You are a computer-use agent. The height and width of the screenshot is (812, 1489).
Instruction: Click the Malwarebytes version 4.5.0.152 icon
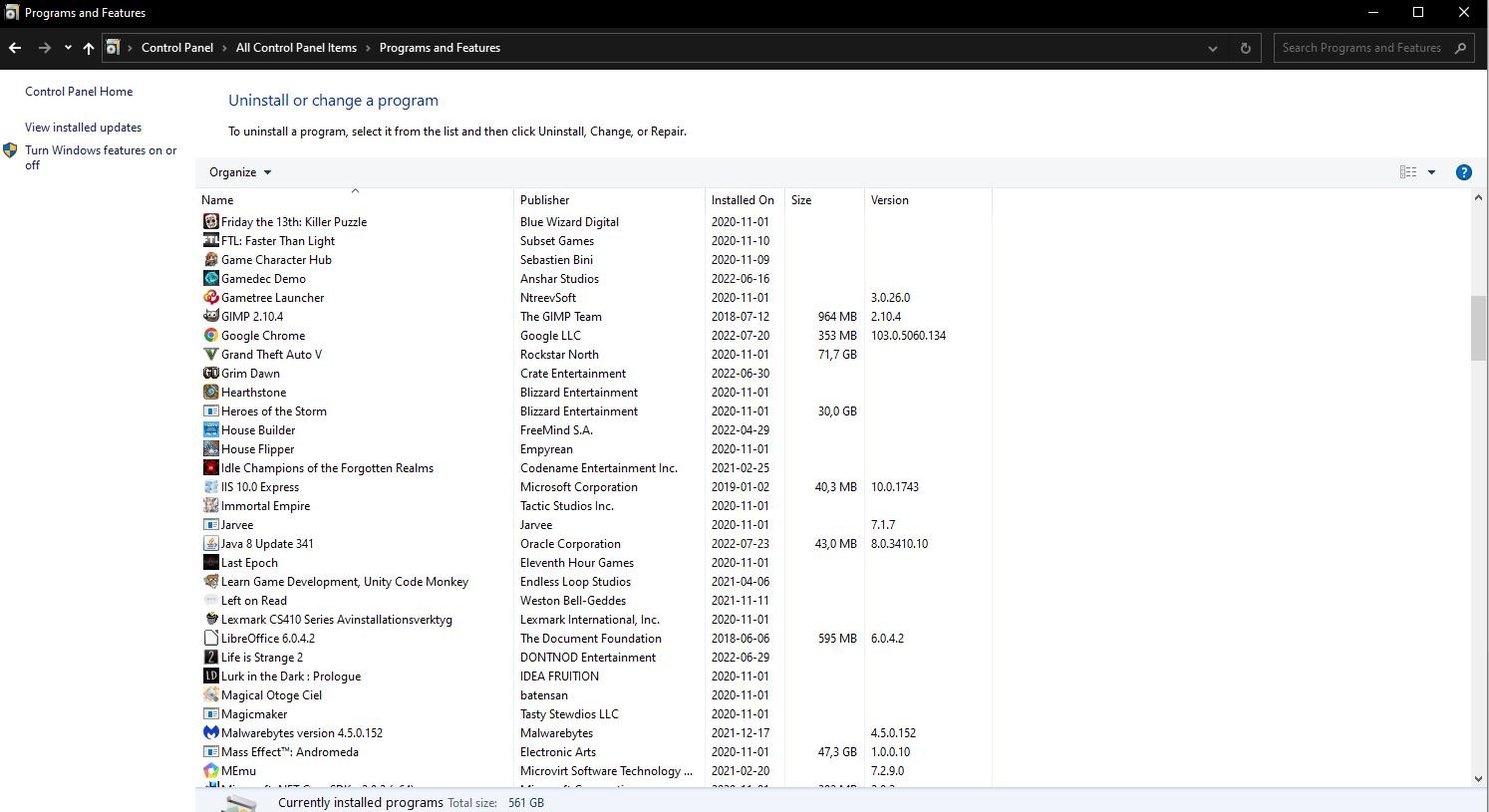[210, 732]
